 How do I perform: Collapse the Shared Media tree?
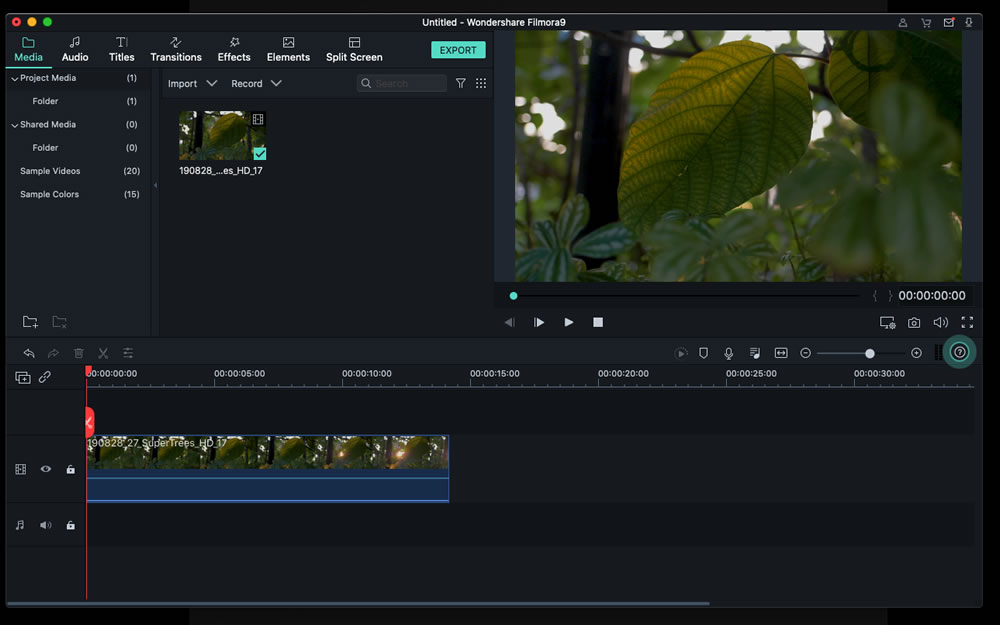point(15,125)
